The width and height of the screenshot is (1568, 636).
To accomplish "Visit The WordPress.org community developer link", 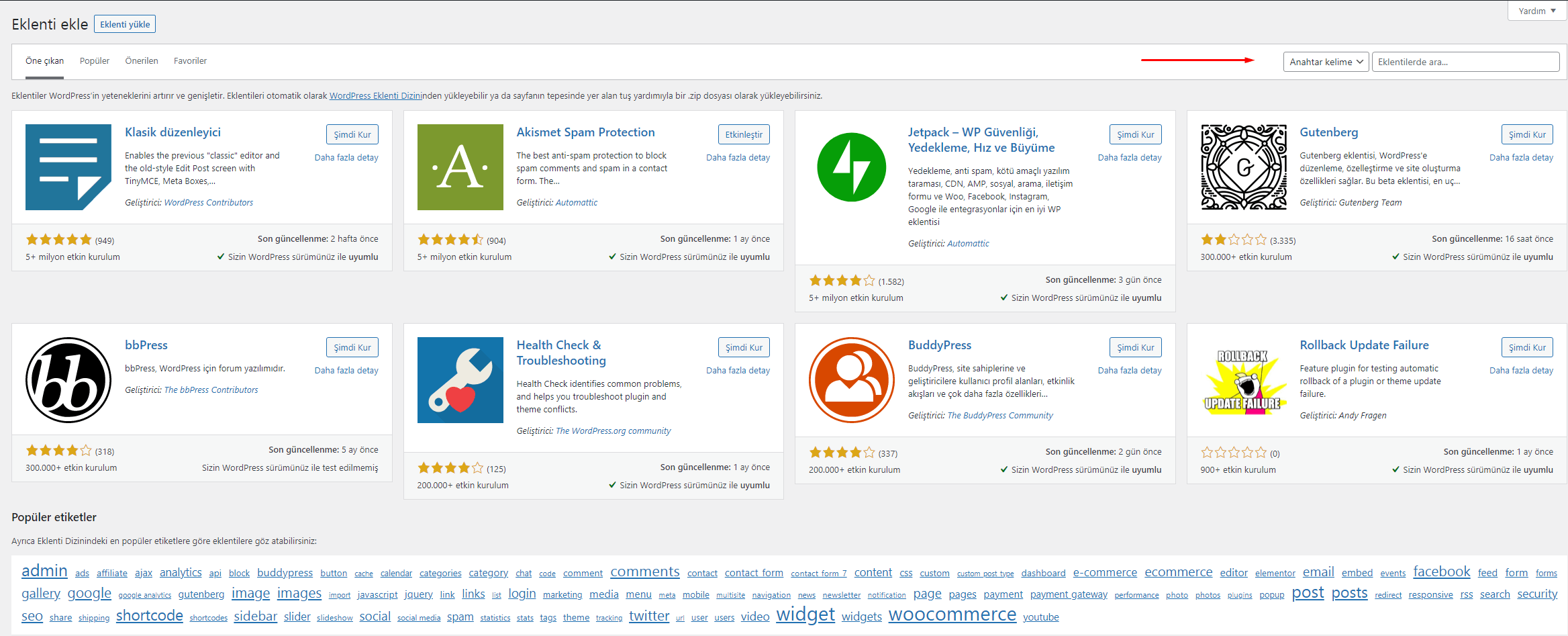I will pos(614,431).
